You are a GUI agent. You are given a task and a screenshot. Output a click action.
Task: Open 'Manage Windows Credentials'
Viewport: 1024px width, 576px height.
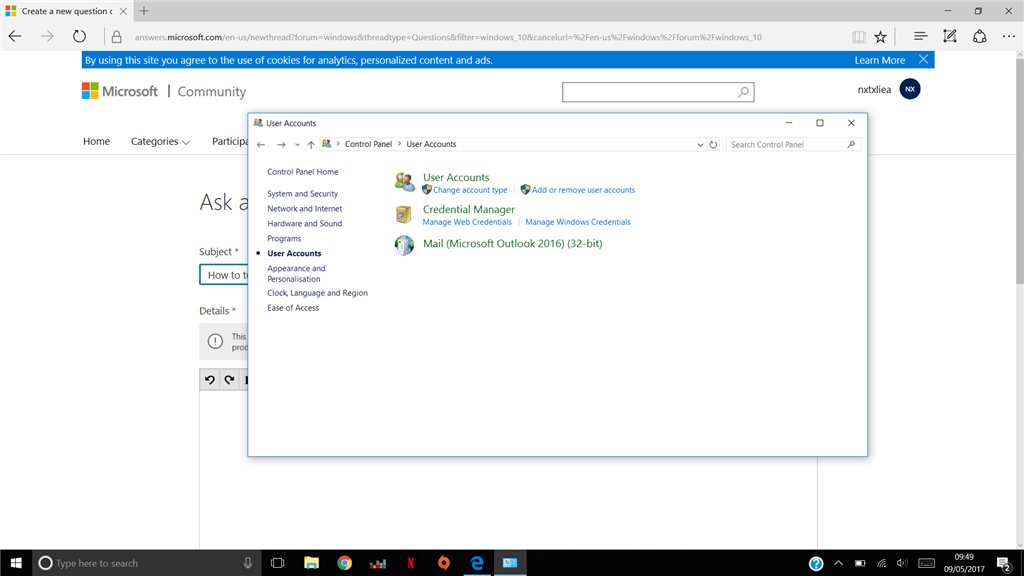578,222
